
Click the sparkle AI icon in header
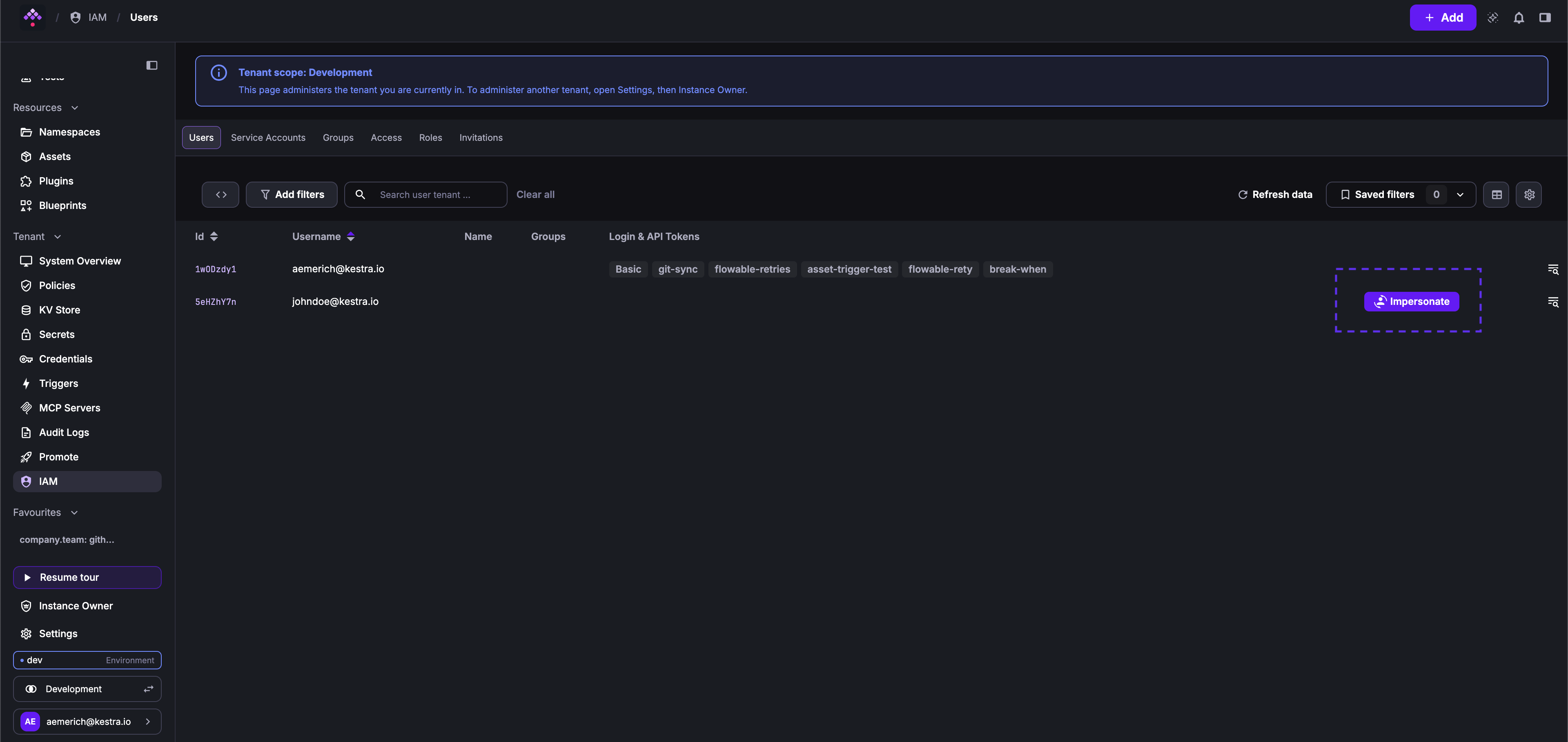pyautogui.click(x=1492, y=18)
